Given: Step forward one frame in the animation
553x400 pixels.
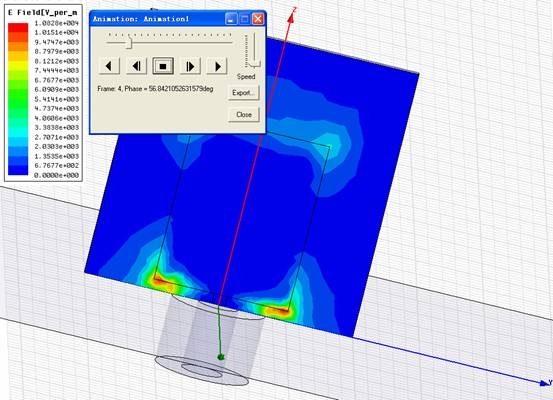Looking at the screenshot, I should (190, 66).
